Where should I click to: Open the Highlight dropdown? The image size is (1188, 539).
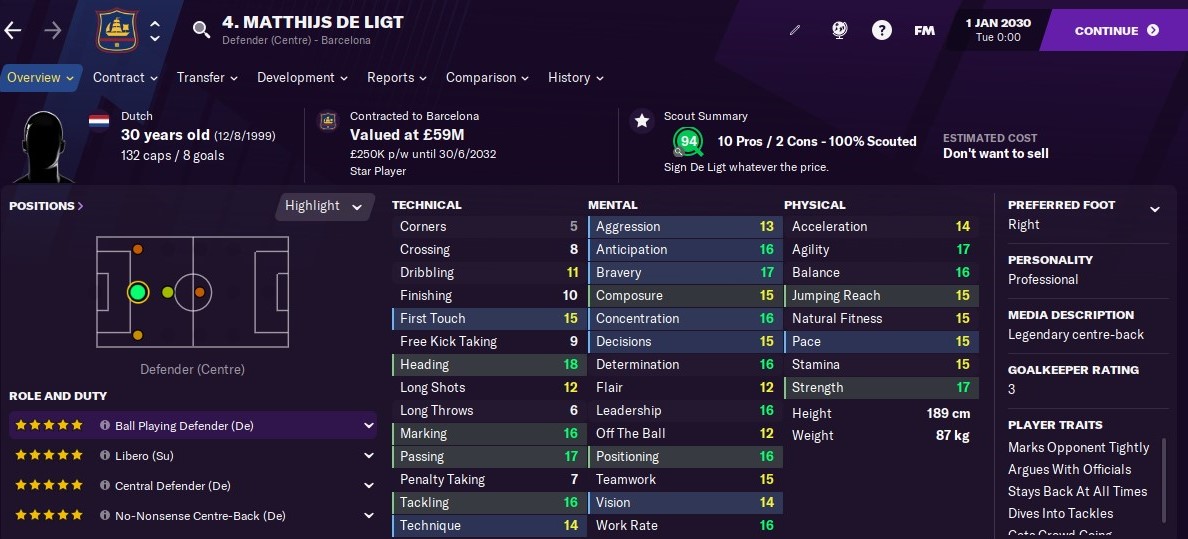click(324, 205)
